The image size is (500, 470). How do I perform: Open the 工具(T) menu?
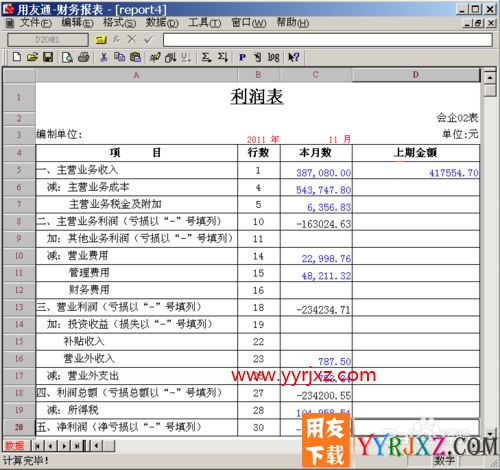pyautogui.click(x=205, y=23)
